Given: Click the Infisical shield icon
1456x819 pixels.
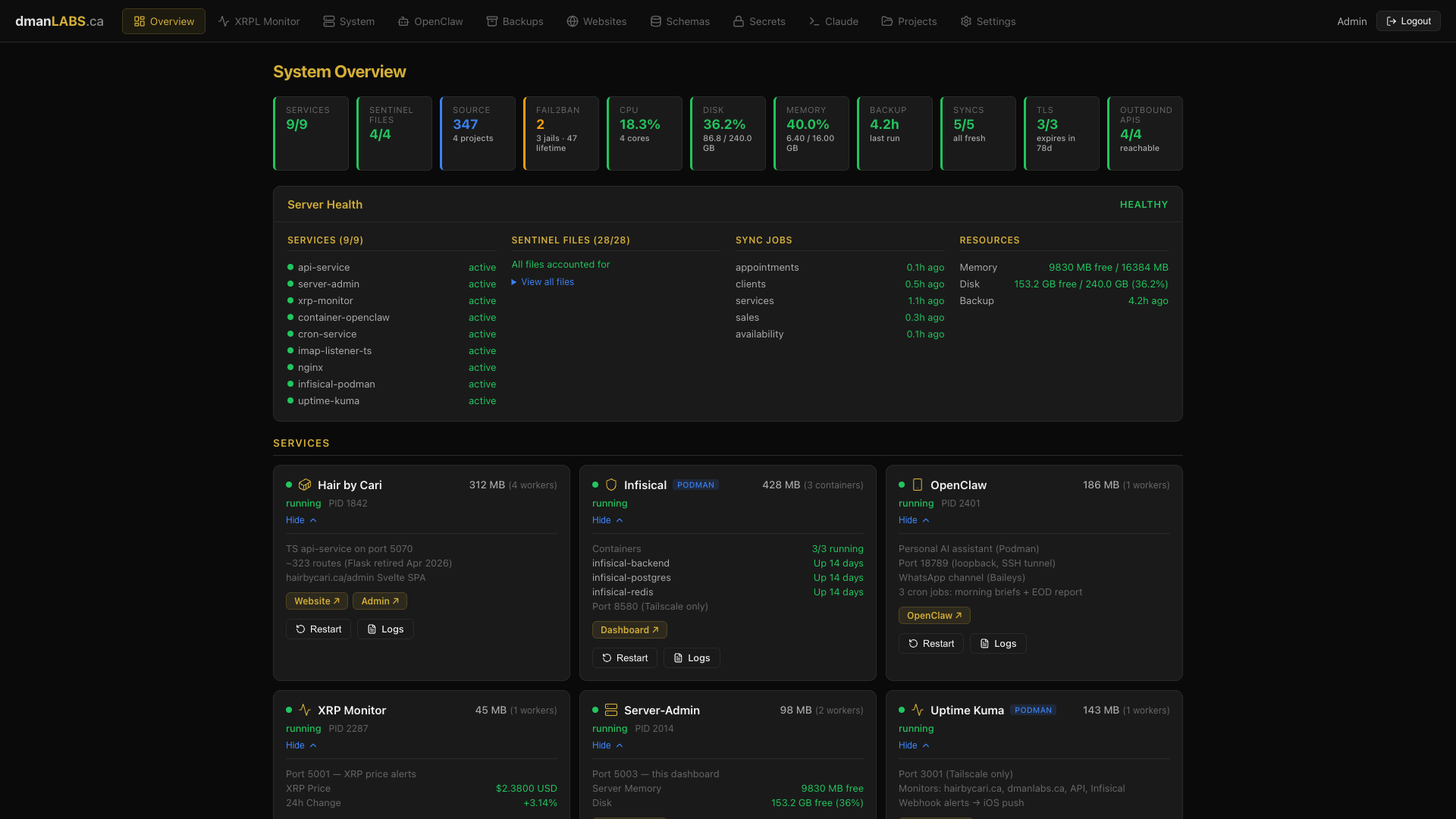Looking at the screenshot, I should [x=611, y=485].
